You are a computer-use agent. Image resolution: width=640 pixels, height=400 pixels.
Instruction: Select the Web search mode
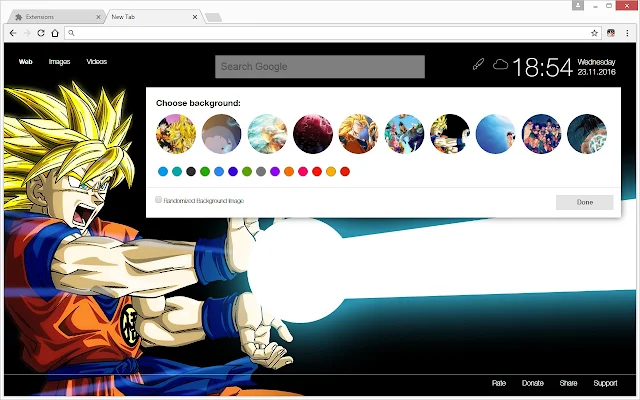[x=25, y=62]
